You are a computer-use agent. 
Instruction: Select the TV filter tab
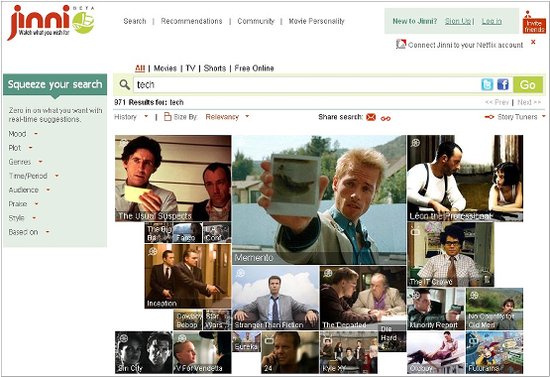(190, 68)
